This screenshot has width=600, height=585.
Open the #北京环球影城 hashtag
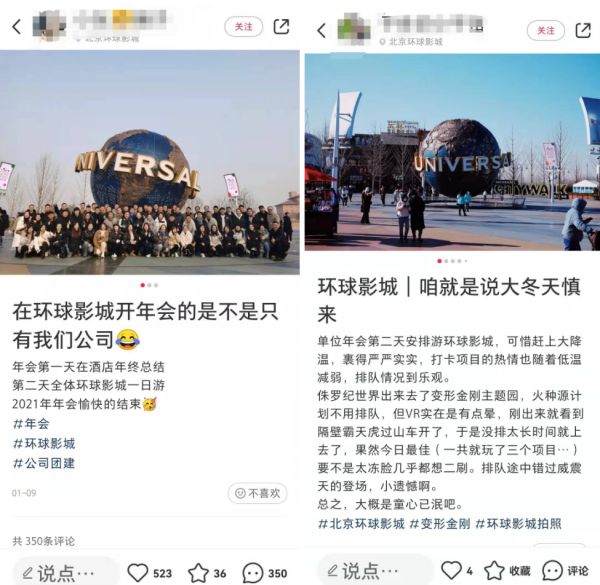point(361,523)
